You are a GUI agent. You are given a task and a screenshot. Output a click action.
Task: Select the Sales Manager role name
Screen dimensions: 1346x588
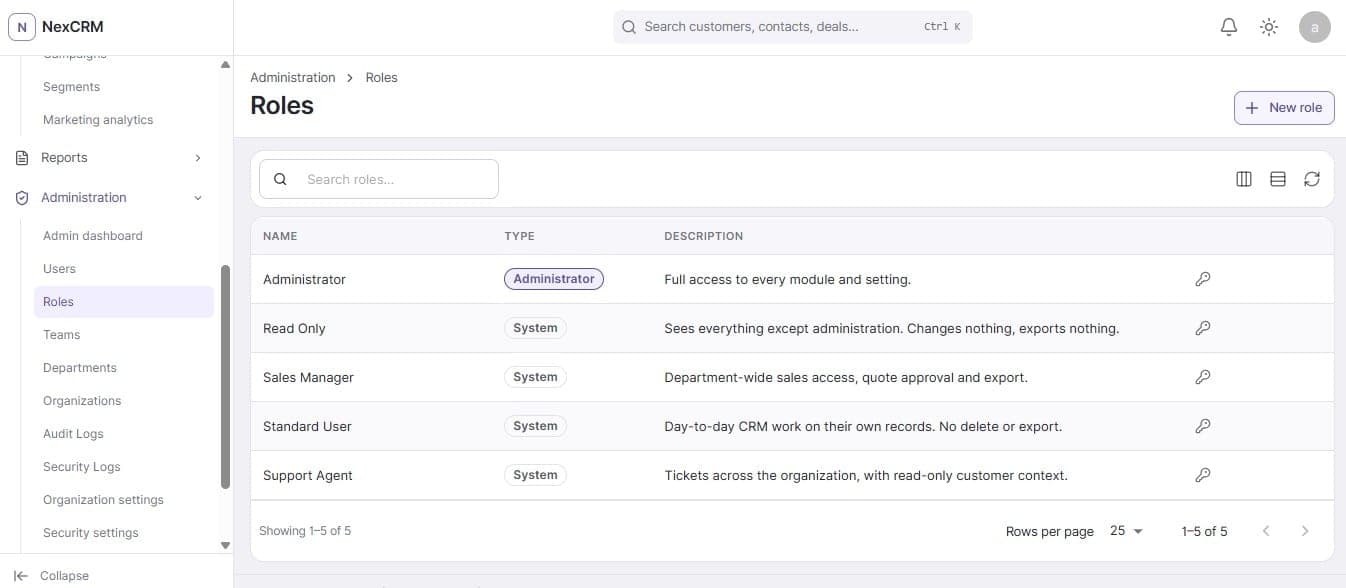(x=308, y=377)
